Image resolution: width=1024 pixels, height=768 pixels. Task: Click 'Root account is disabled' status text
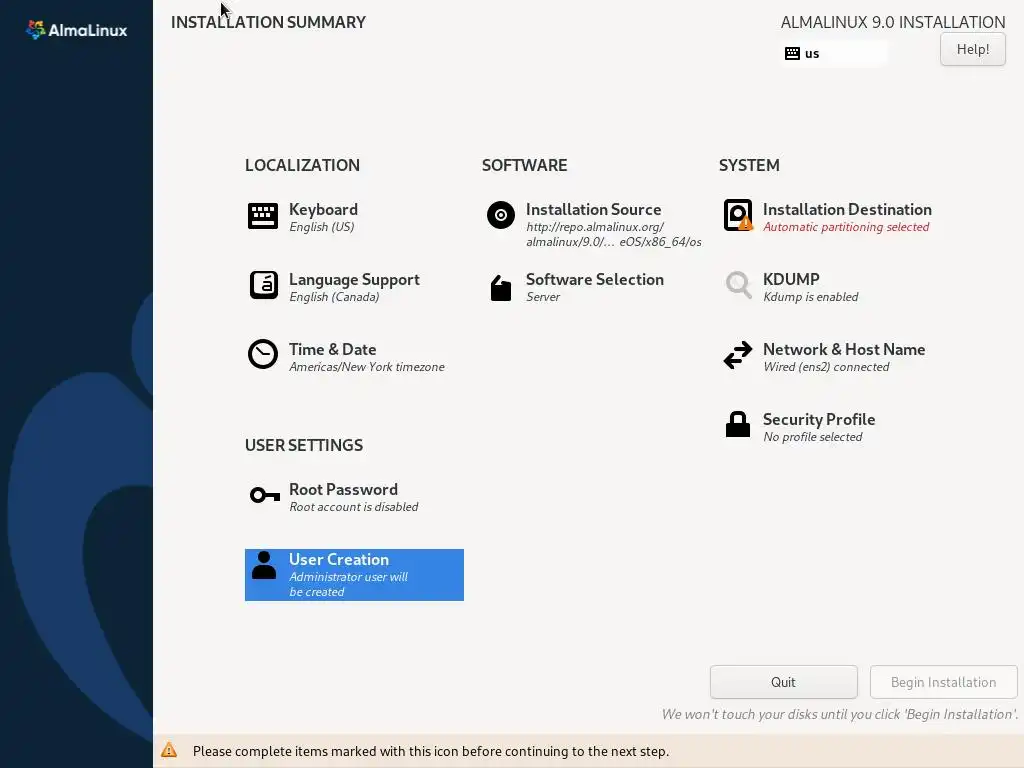pos(353,507)
